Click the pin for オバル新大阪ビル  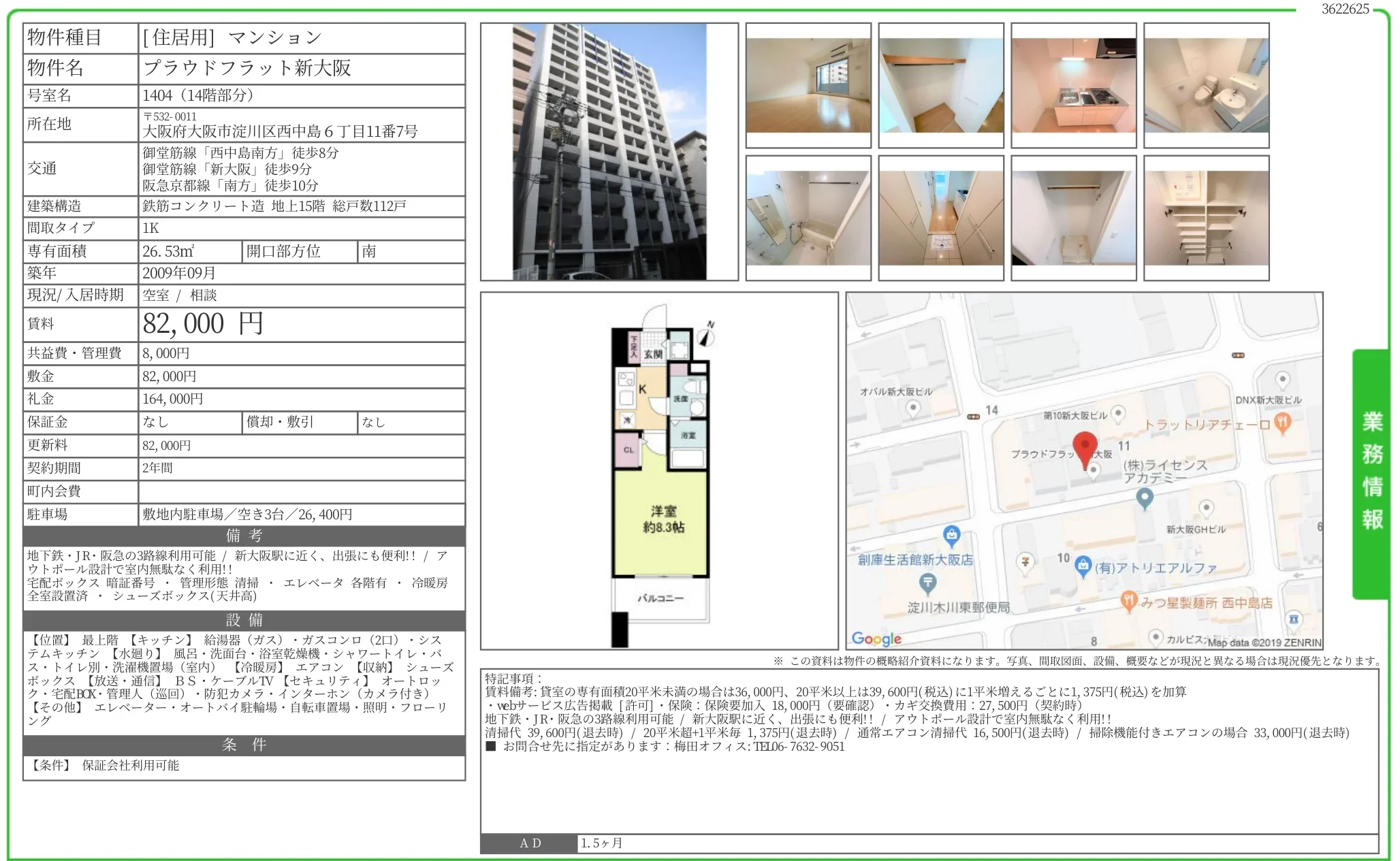pyautogui.click(x=912, y=408)
